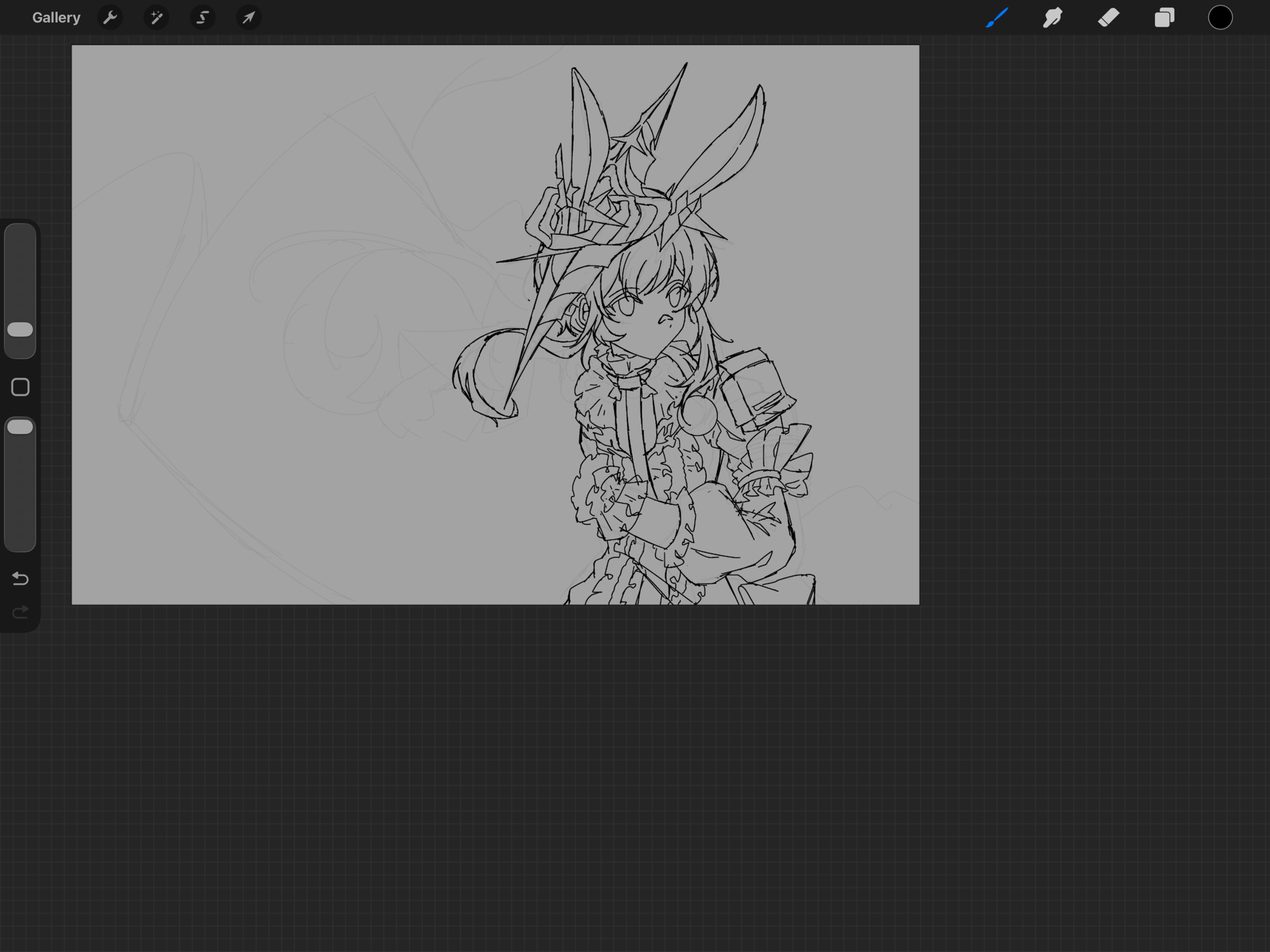Image resolution: width=1270 pixels, height=952 pixels.
Task: Select the Brush paint tool
Action: (997, 18)
